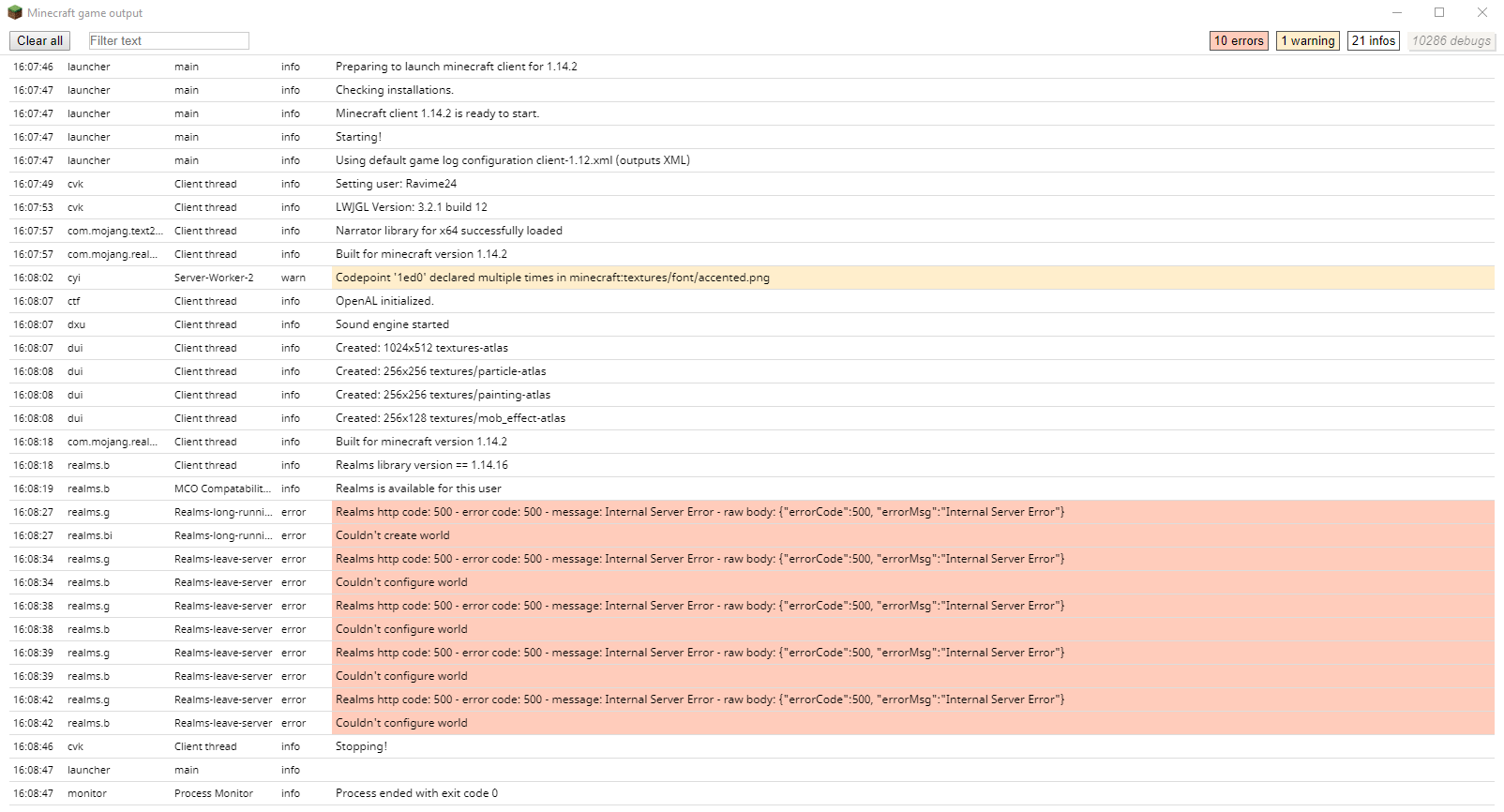Select the Codepoint '1ed0' warning row
This screenshot has width=1504, height=812.
tap(552, 278)
